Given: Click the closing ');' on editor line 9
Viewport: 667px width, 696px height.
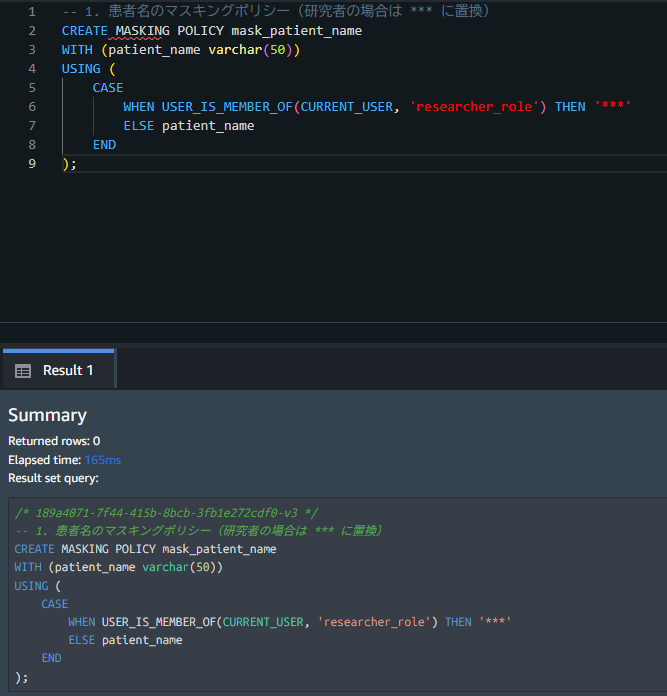Looking at the screenshot, I should point(69,164).
